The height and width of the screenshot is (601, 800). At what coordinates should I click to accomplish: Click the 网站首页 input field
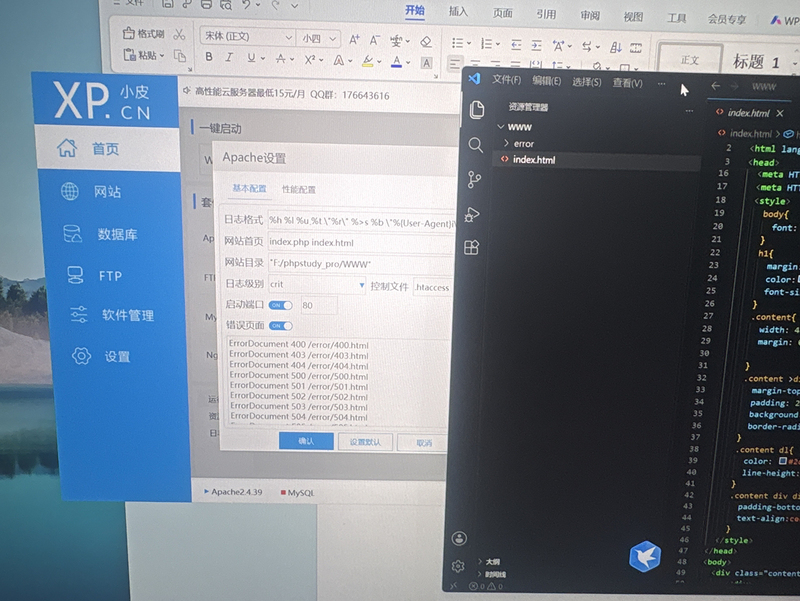361,243
